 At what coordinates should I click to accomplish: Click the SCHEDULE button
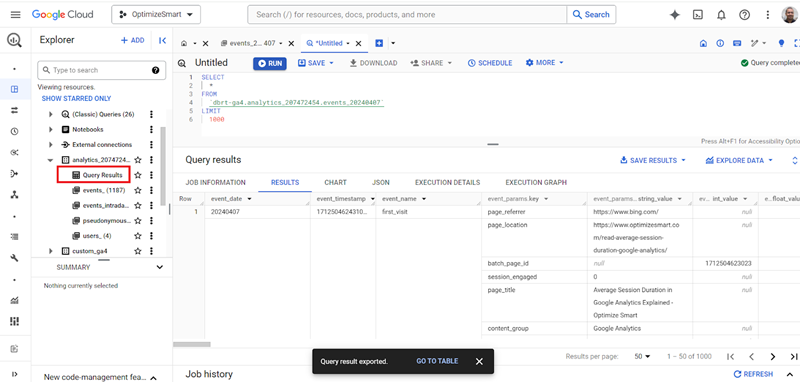[x=490, y=63]
